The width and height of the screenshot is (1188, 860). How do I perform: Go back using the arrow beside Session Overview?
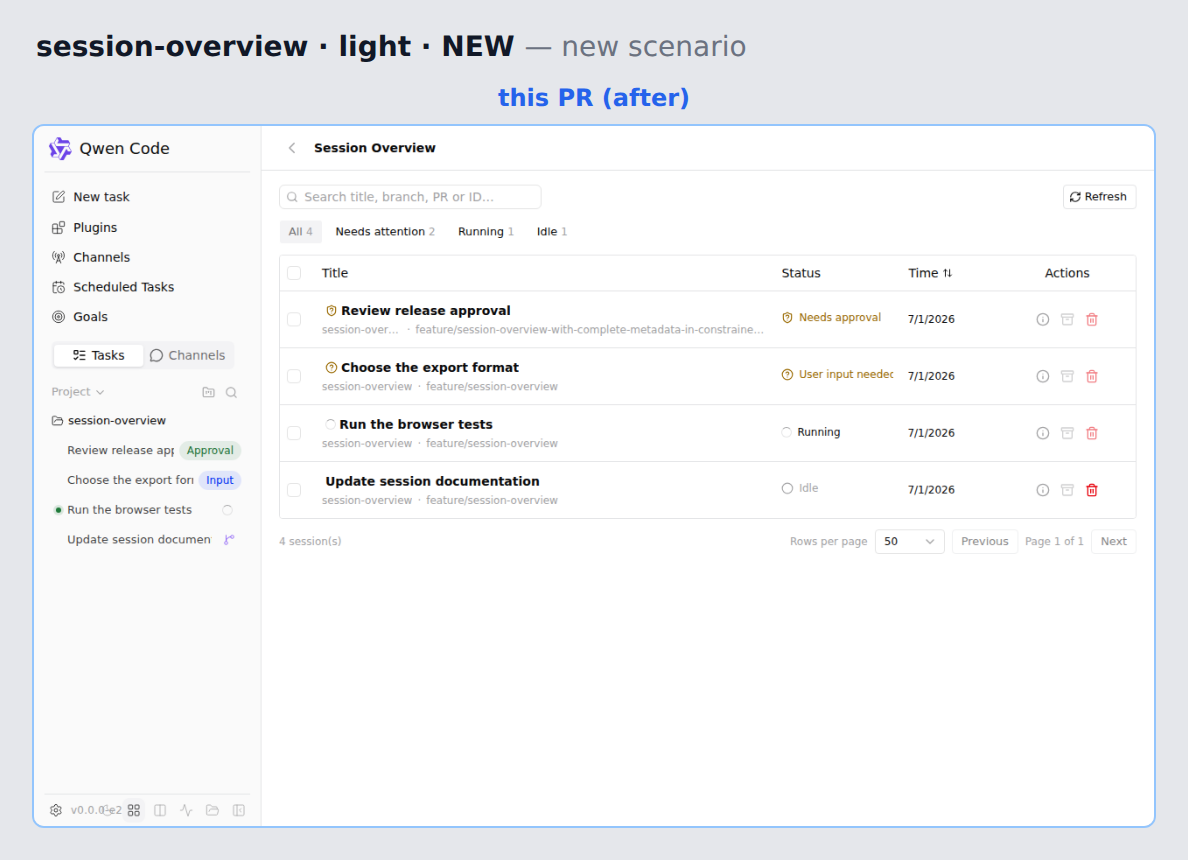click(292, 148)
